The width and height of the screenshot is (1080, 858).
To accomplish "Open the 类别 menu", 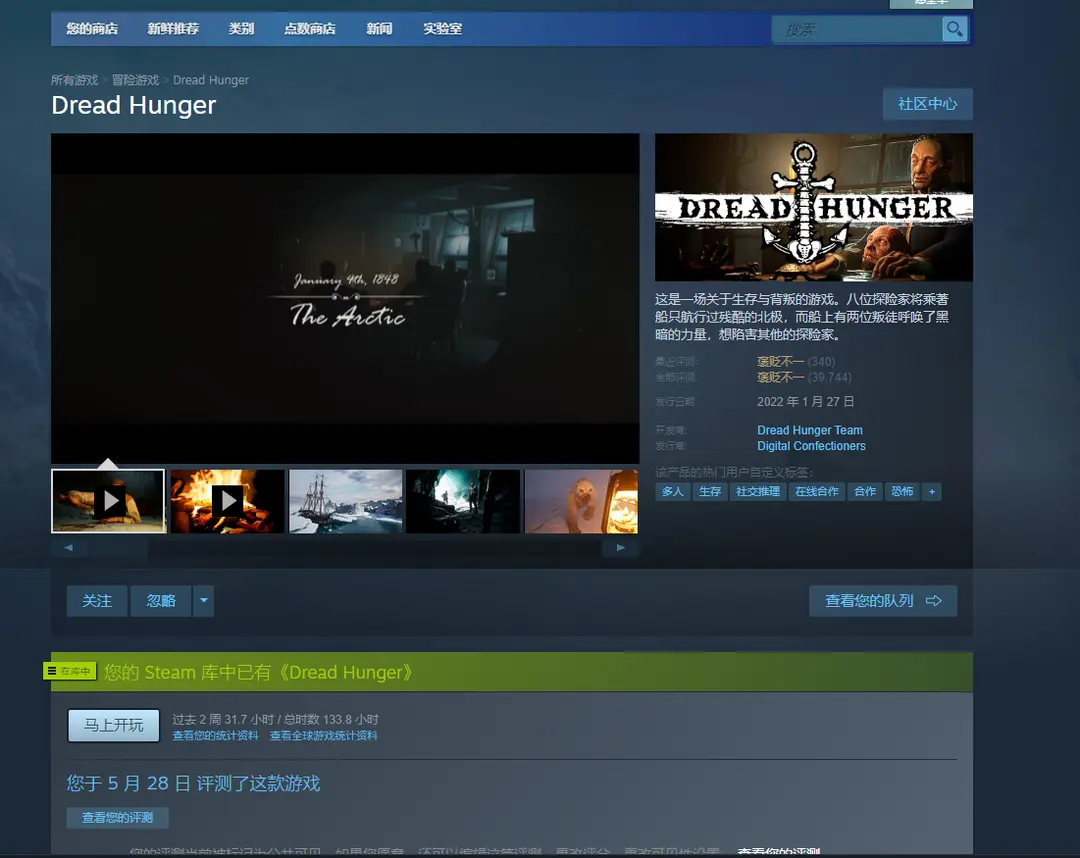I will tap(241, 29).
